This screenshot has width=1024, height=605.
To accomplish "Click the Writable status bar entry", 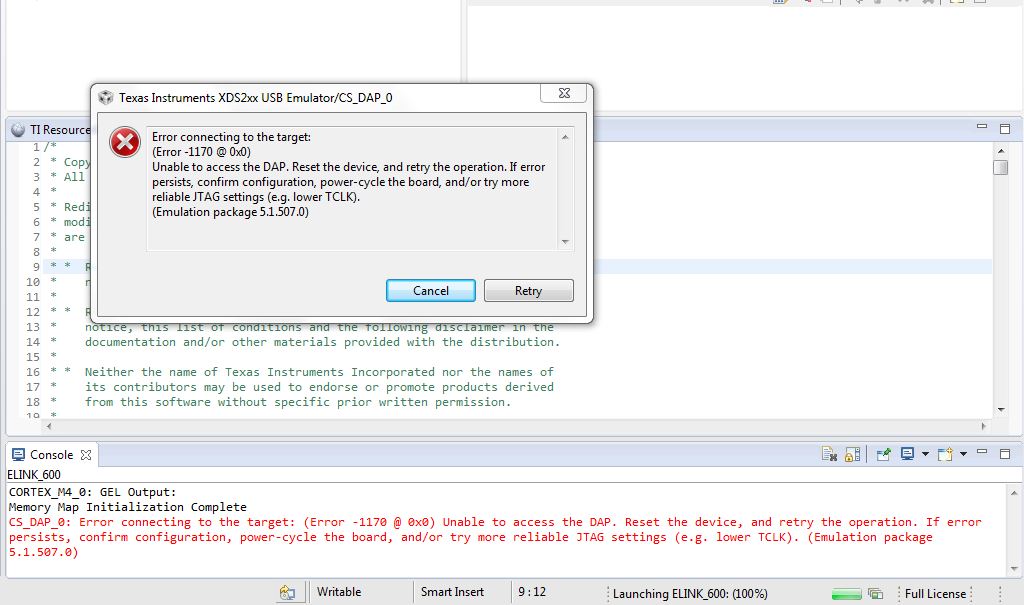I will [x=339, y=592].
